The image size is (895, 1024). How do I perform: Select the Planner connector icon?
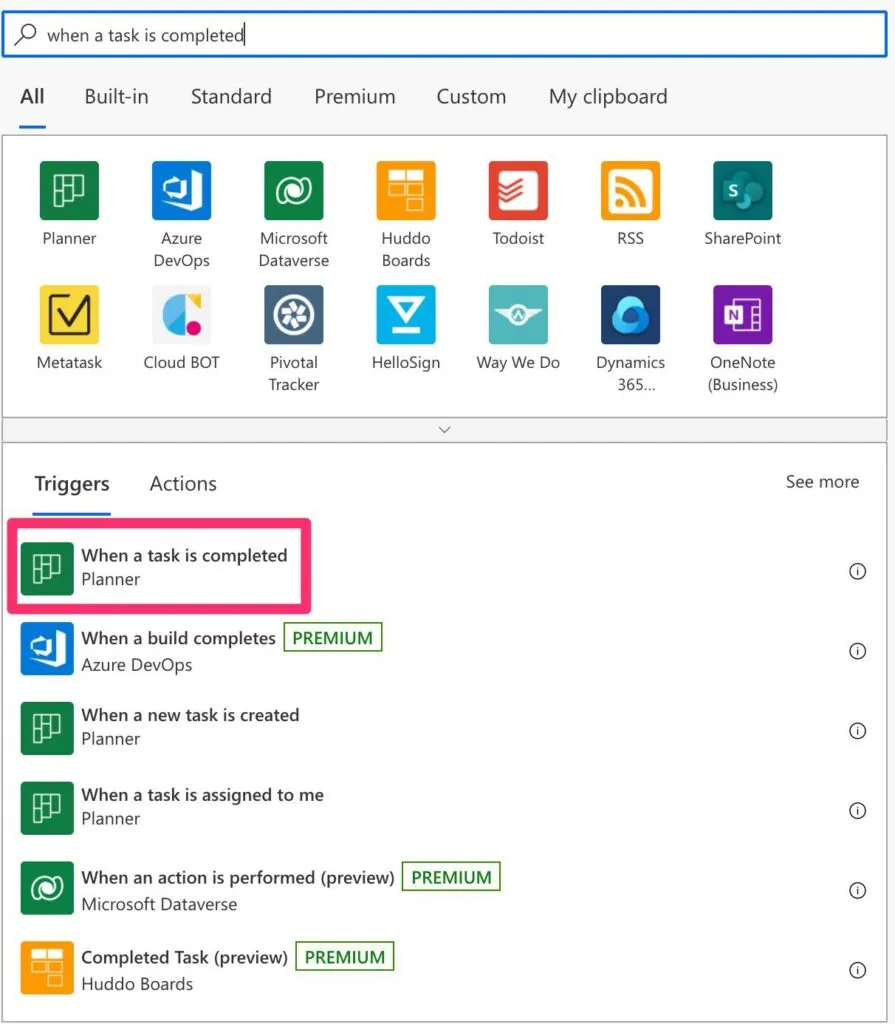click(x=69, y=191)
